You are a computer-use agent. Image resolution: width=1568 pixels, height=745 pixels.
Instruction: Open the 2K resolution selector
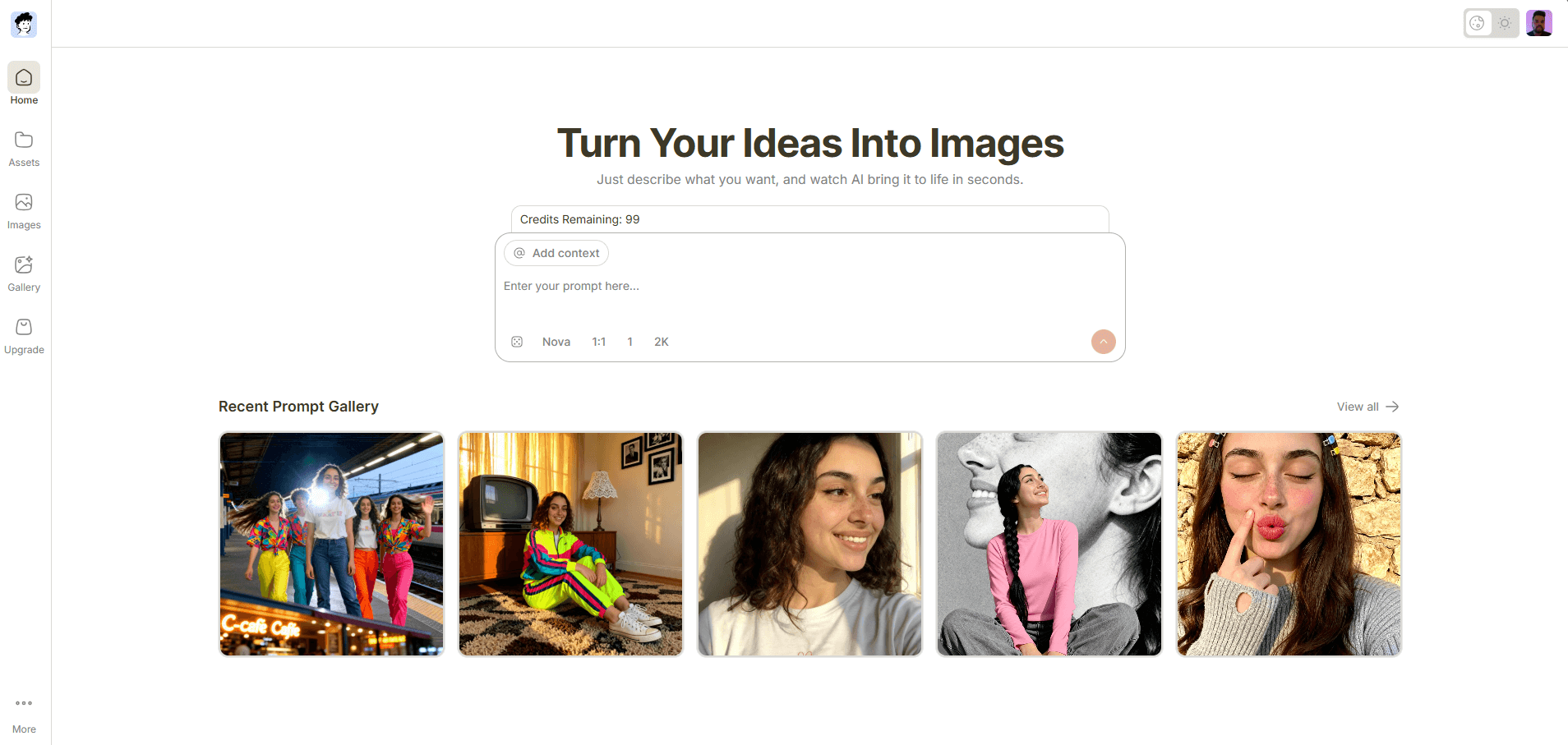662,342
